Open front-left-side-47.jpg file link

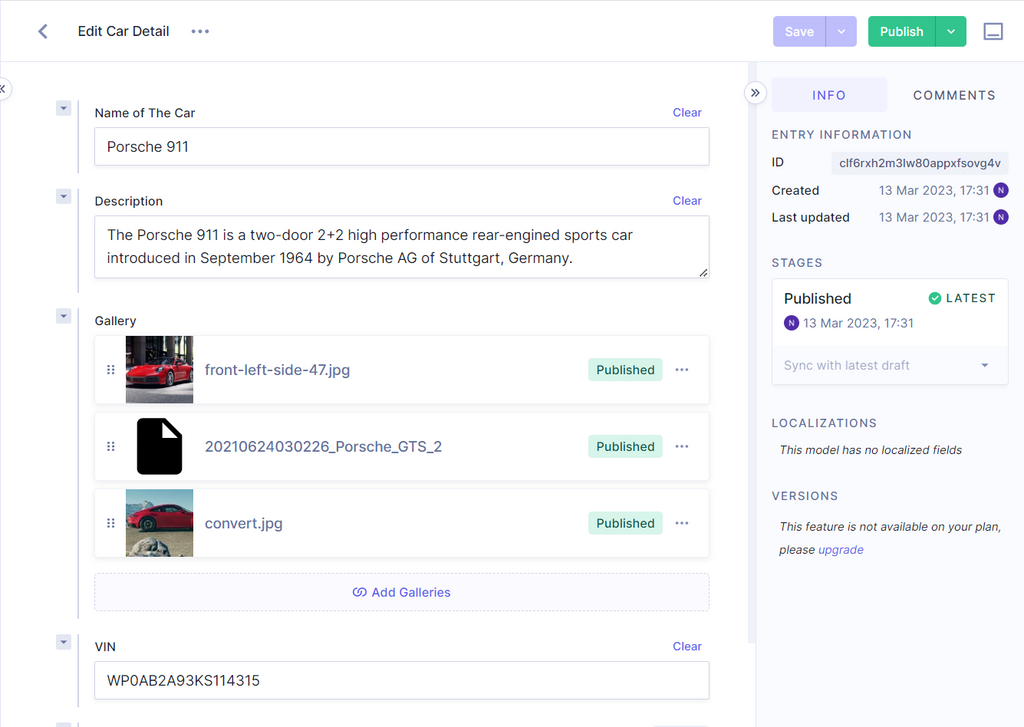pyautogui.click(x=278, y=370)
